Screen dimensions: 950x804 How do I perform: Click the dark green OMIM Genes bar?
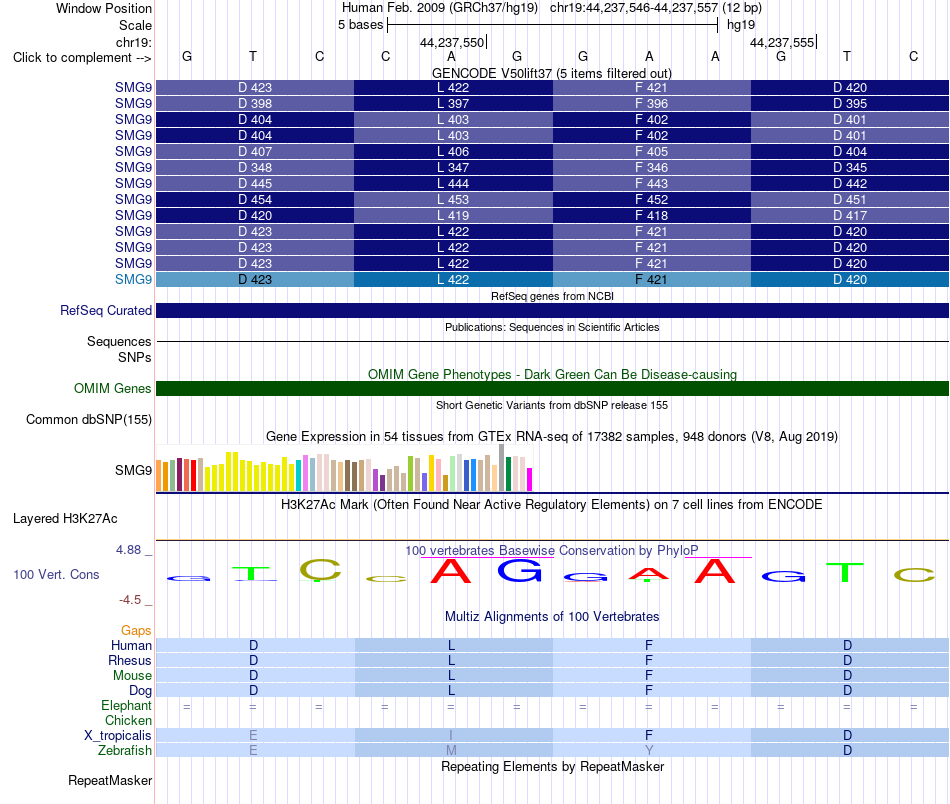553,388
